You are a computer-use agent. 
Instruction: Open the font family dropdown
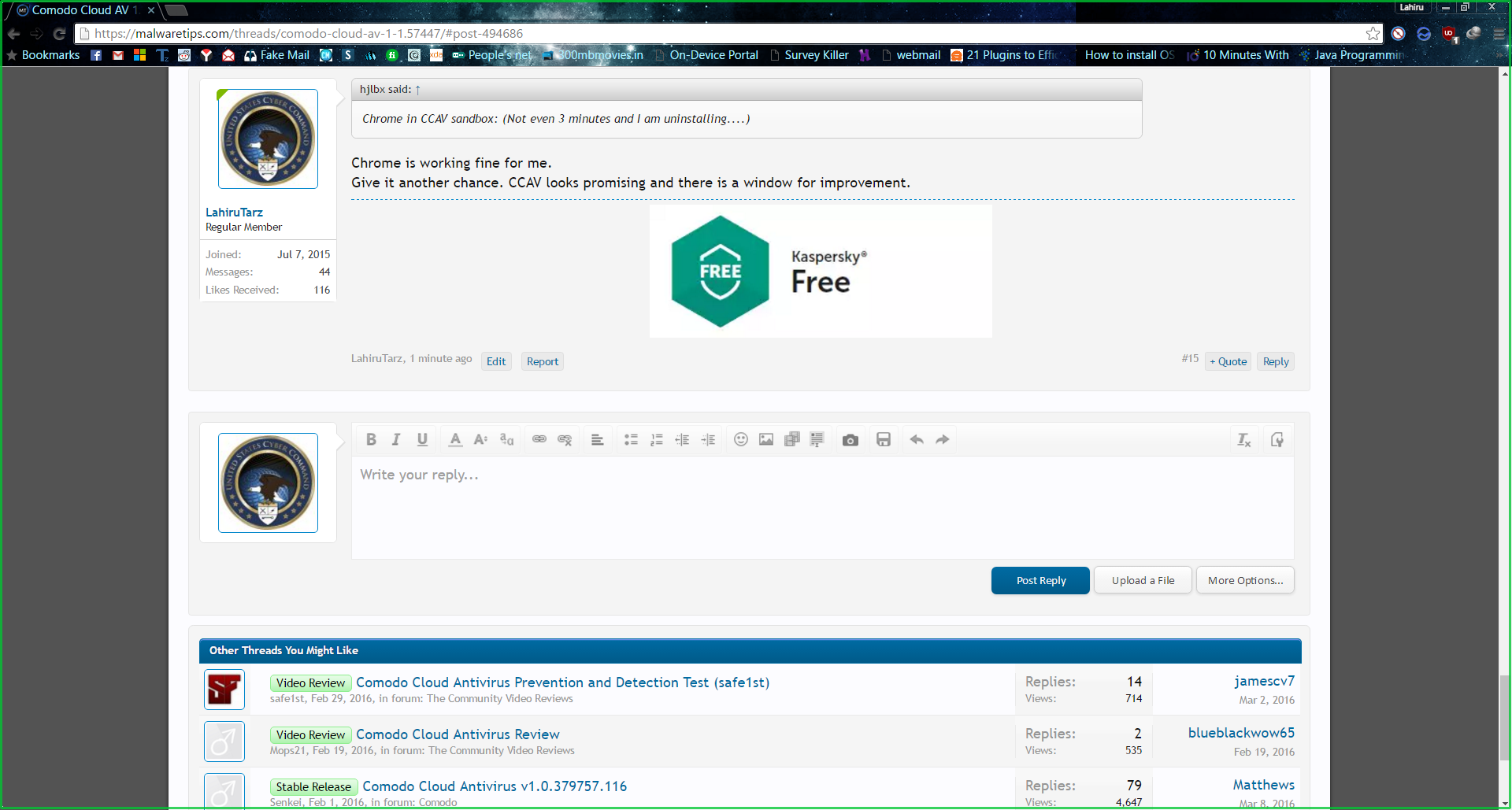[506, 439]
